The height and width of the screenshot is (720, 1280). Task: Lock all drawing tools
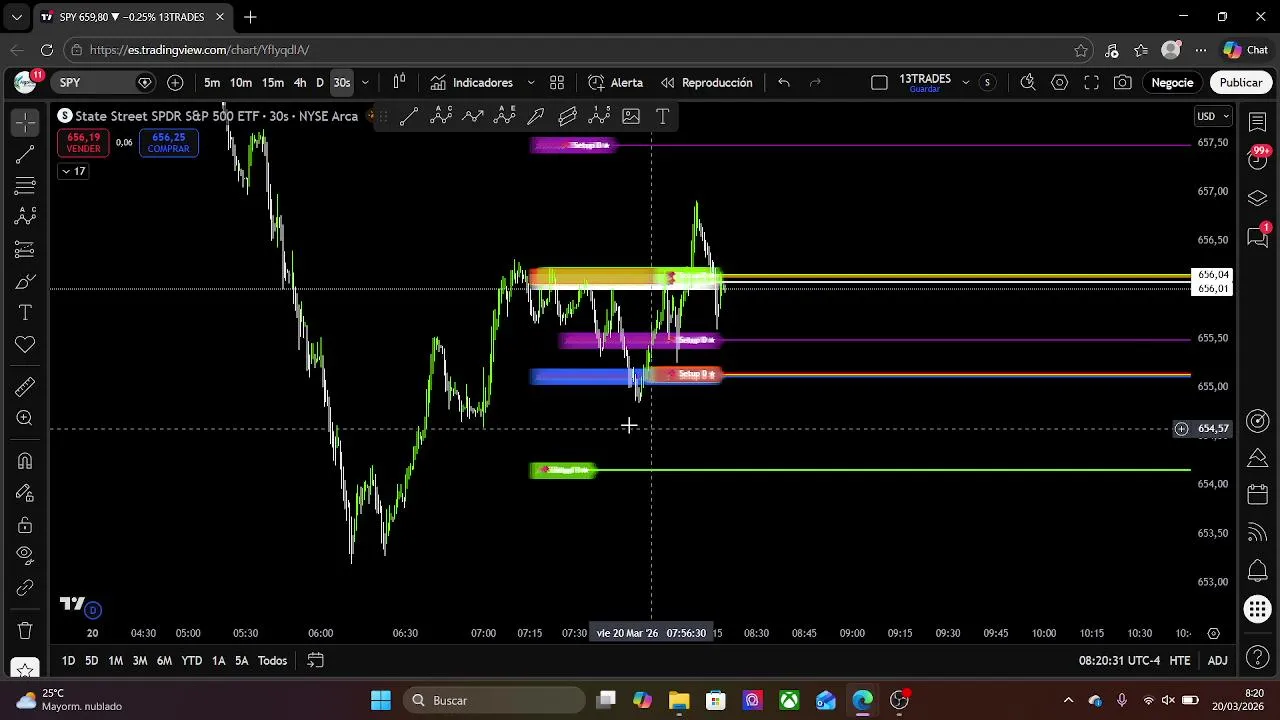coord(25,525)
